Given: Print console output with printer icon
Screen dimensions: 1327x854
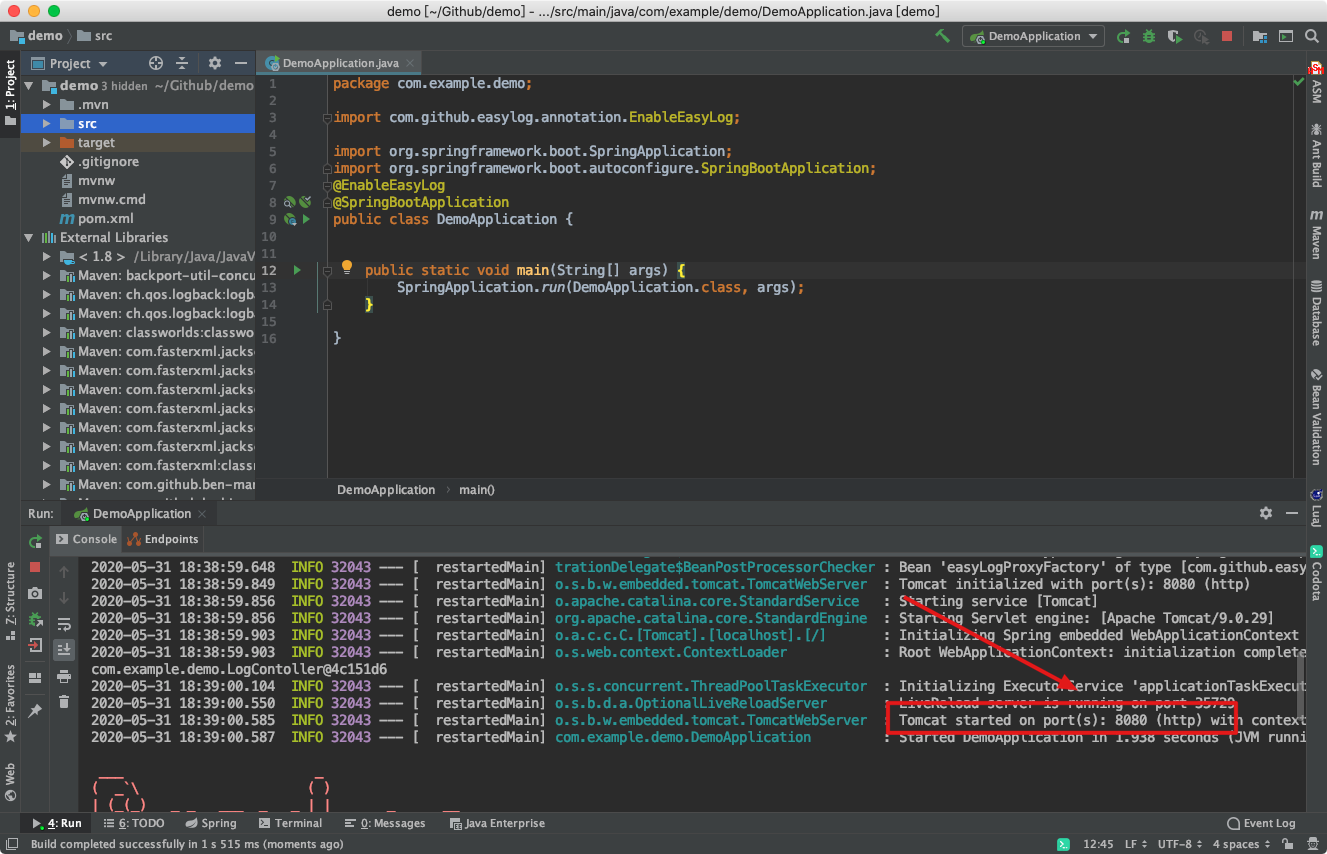Looking at the screenshot, I should (64, 676).
